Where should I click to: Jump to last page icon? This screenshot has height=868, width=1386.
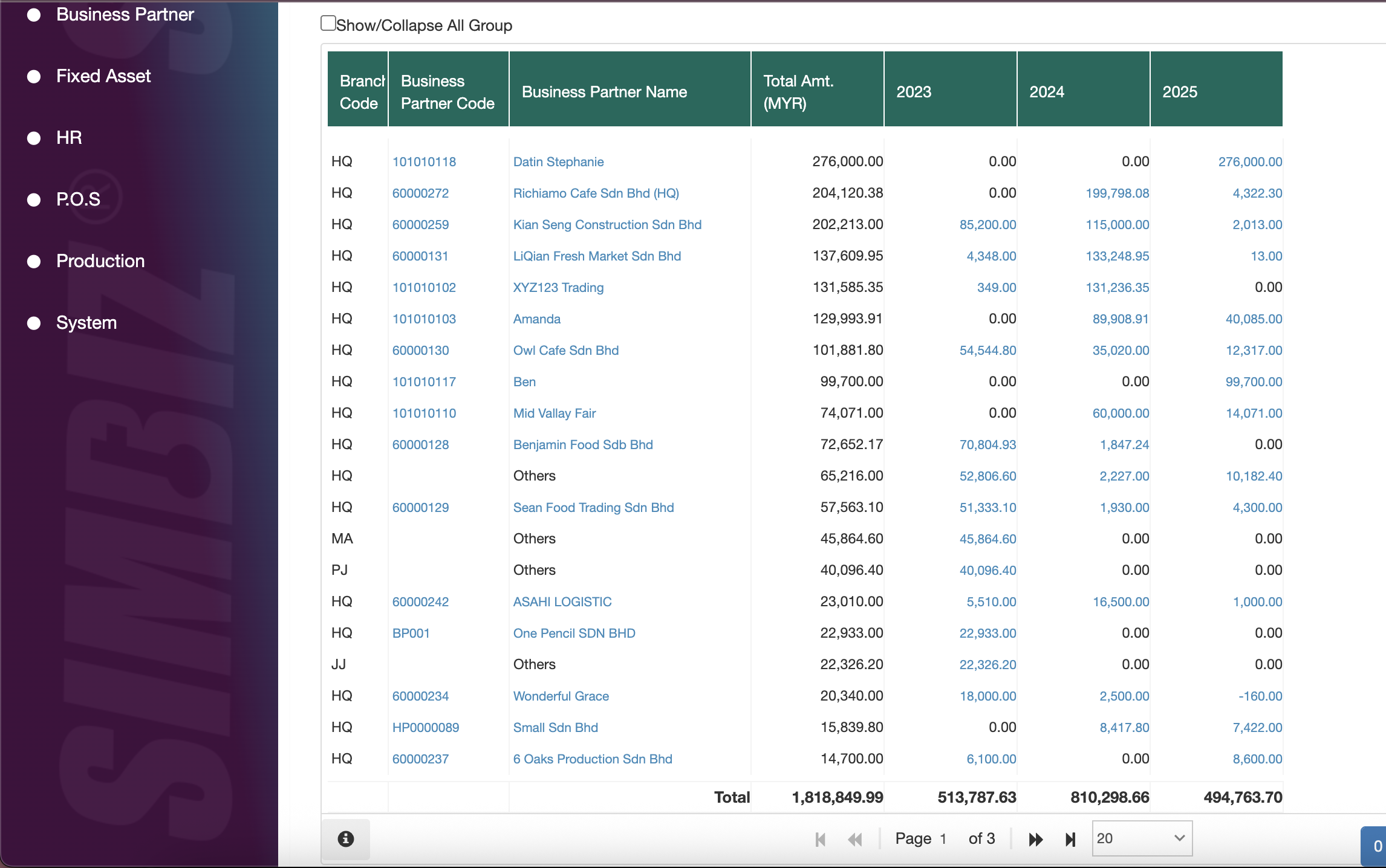tap(1070, 840)
